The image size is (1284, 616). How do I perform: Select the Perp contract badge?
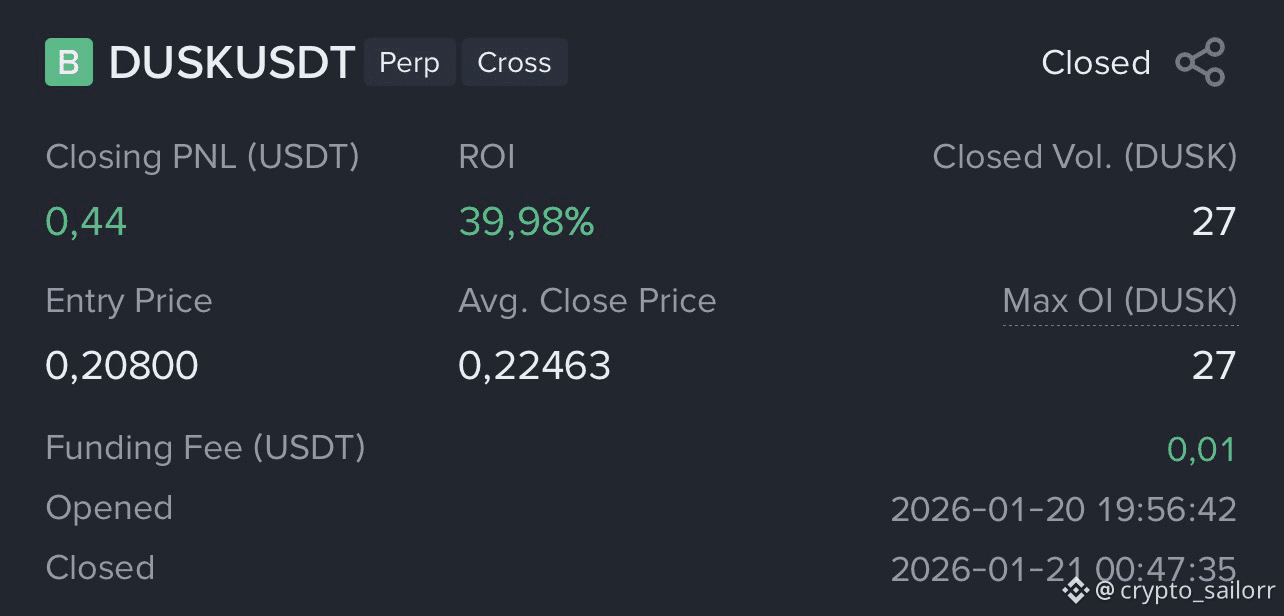click(409, 62)
